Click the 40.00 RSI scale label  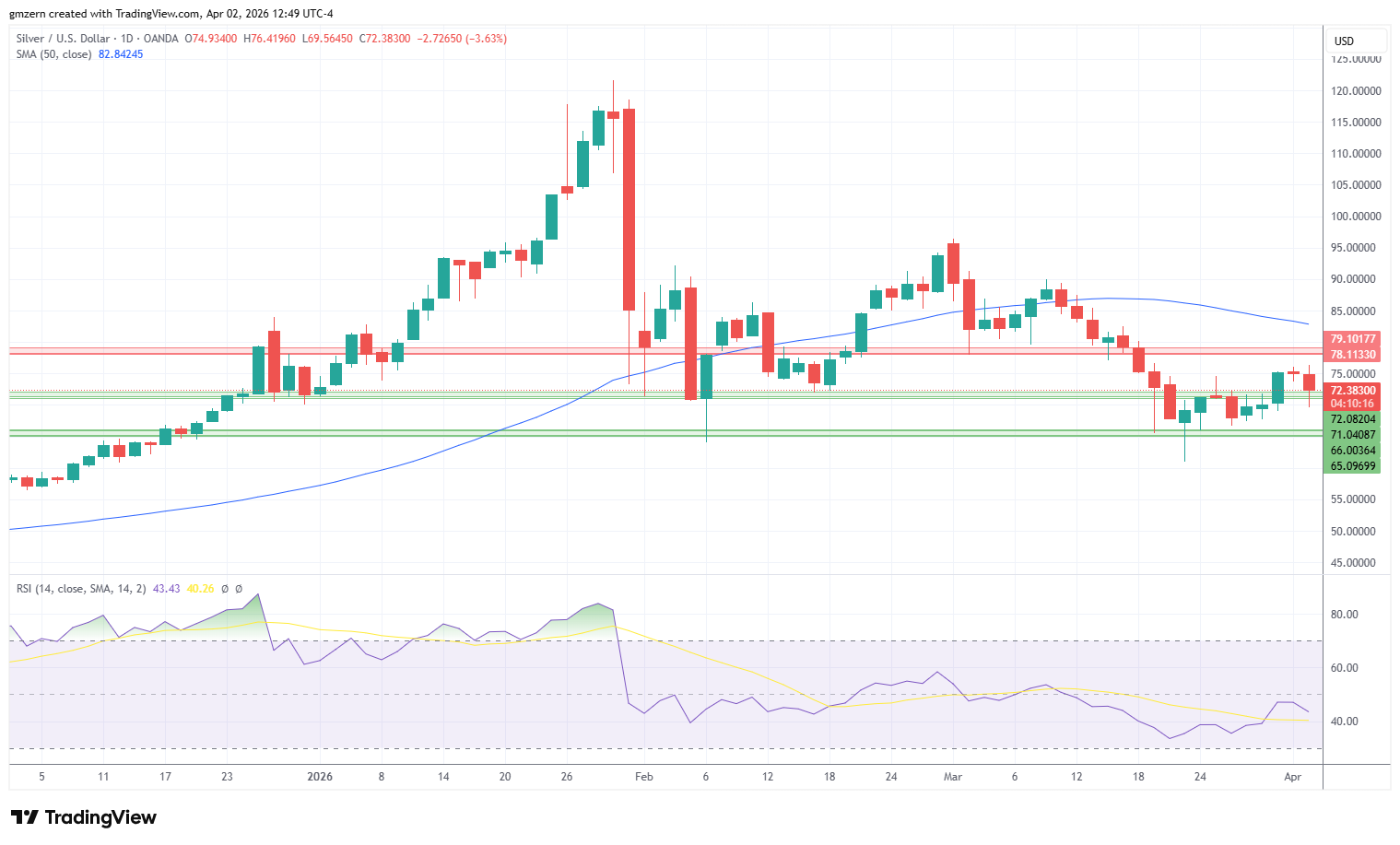point(1344,722)
